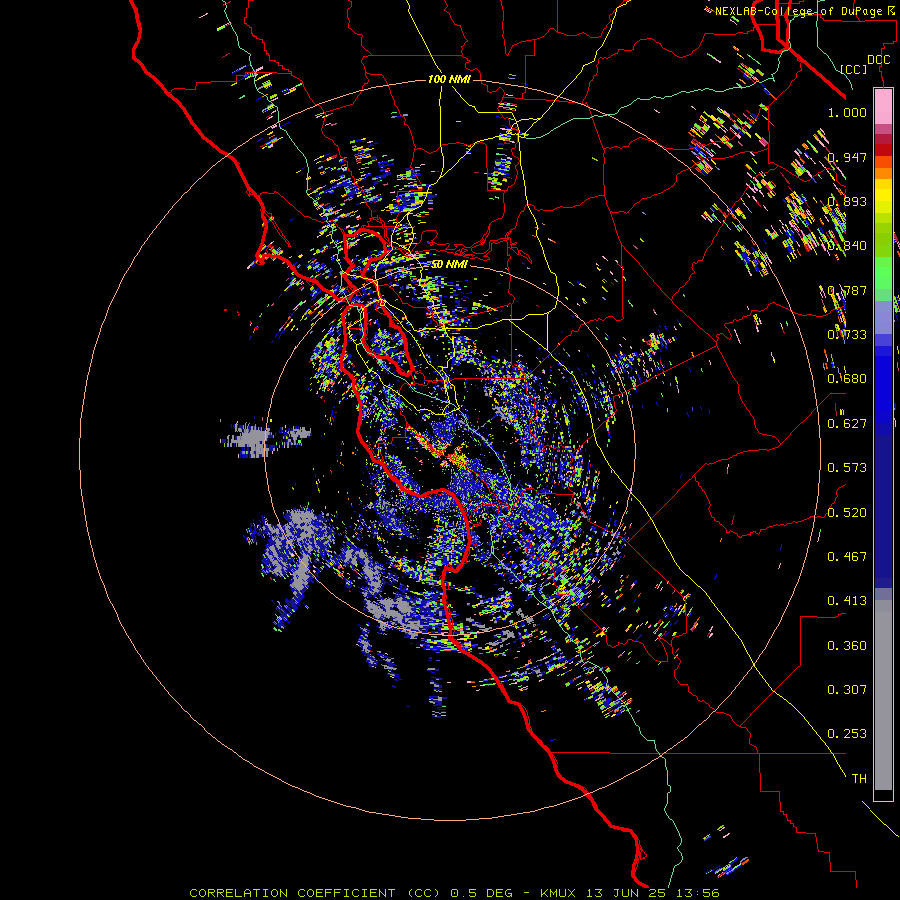Pick the gray band in the color bar
Image resolution: width=900 pixels, height=900 pixels.
(883, 695)
